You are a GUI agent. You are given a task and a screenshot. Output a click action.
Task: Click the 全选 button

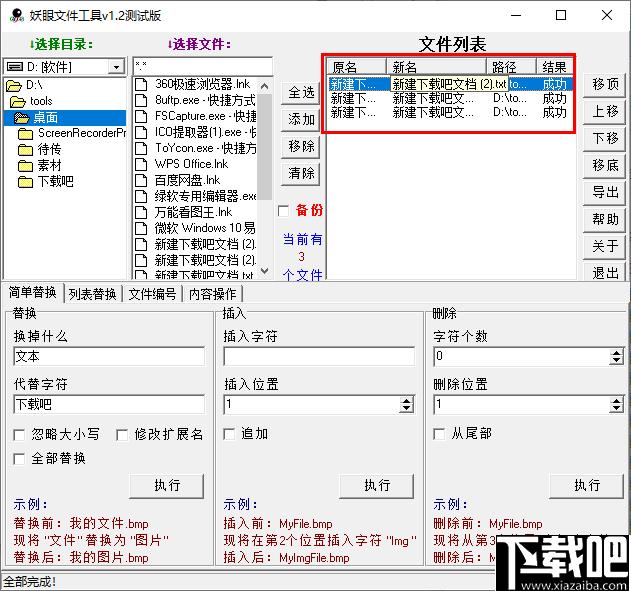pyautogui.click(x=301, y=93)
